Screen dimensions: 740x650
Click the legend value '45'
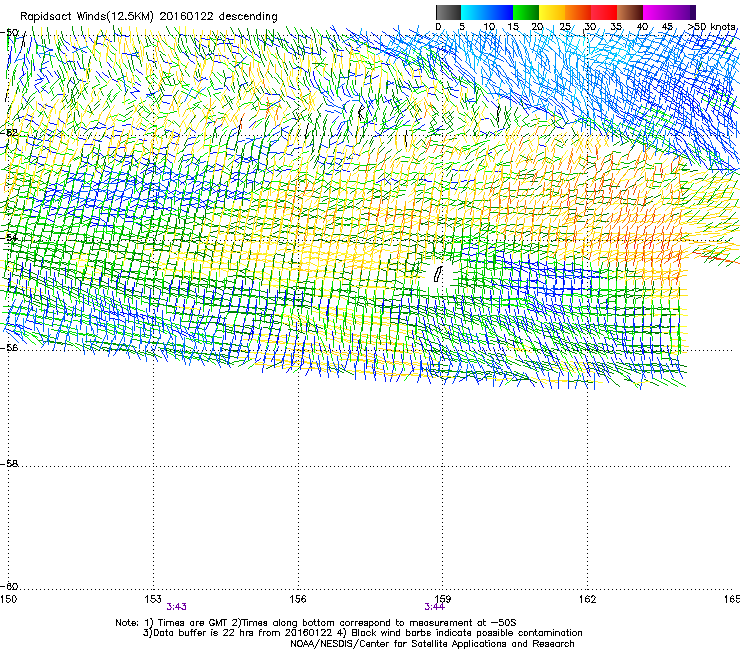(667, 26)
